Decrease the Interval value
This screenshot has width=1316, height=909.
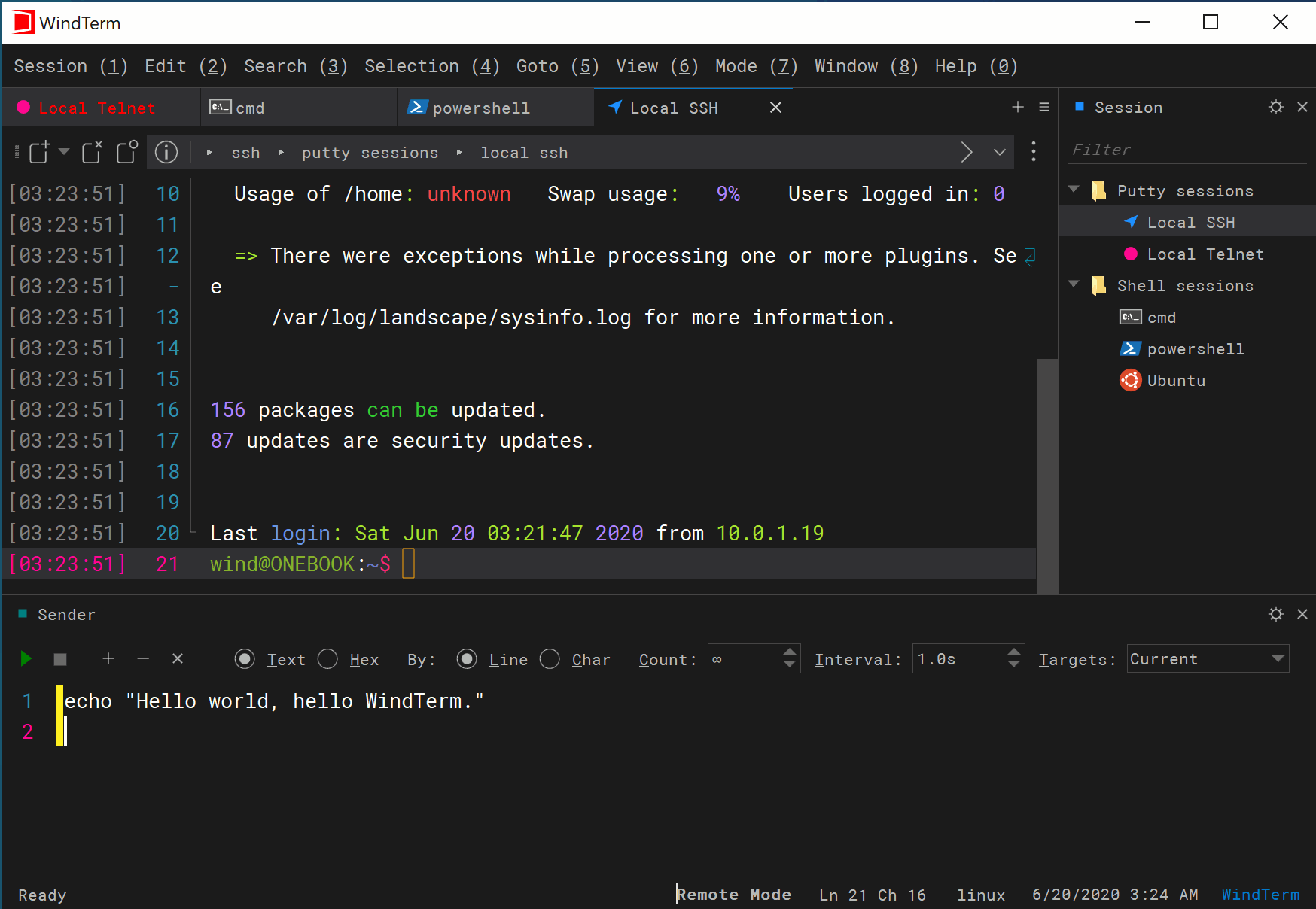click(1014, 665)
